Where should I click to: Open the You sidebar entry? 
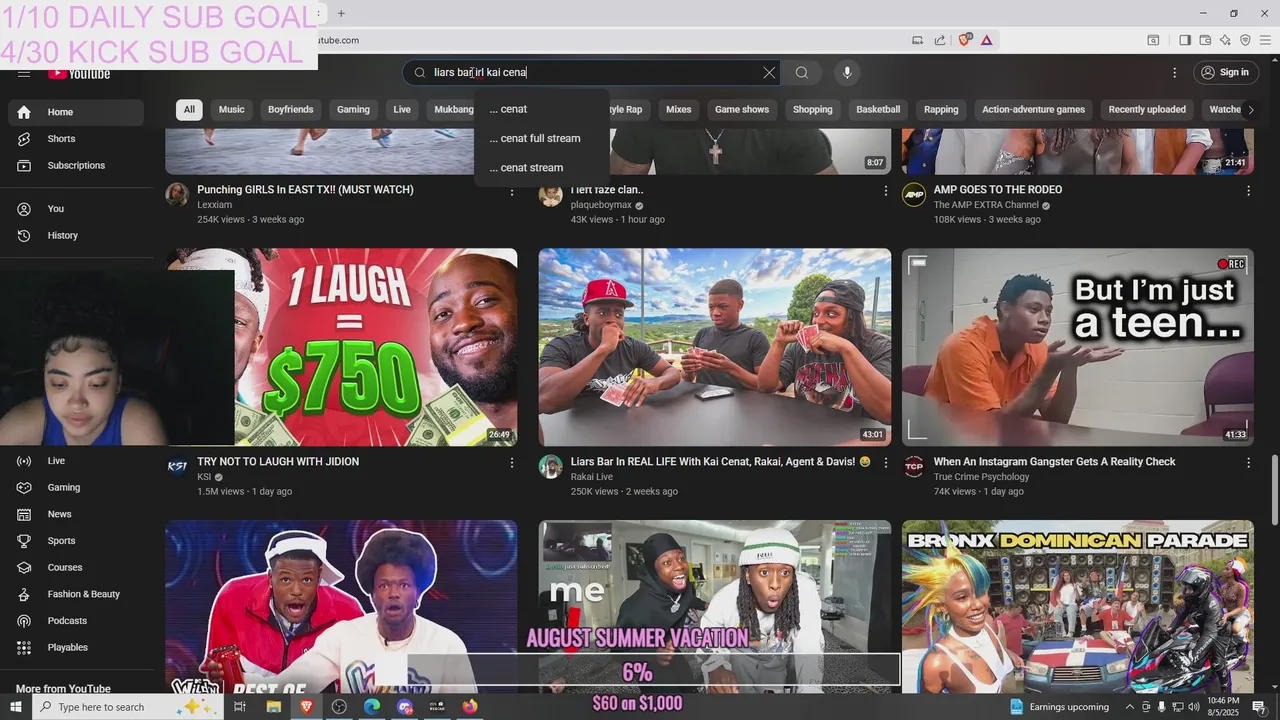point(76,209)
